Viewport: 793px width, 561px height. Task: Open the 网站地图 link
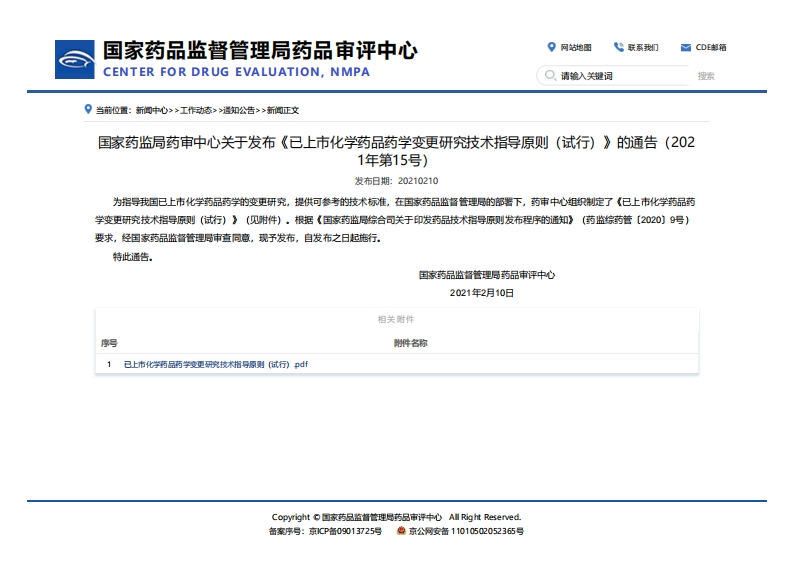pos(576,47)
